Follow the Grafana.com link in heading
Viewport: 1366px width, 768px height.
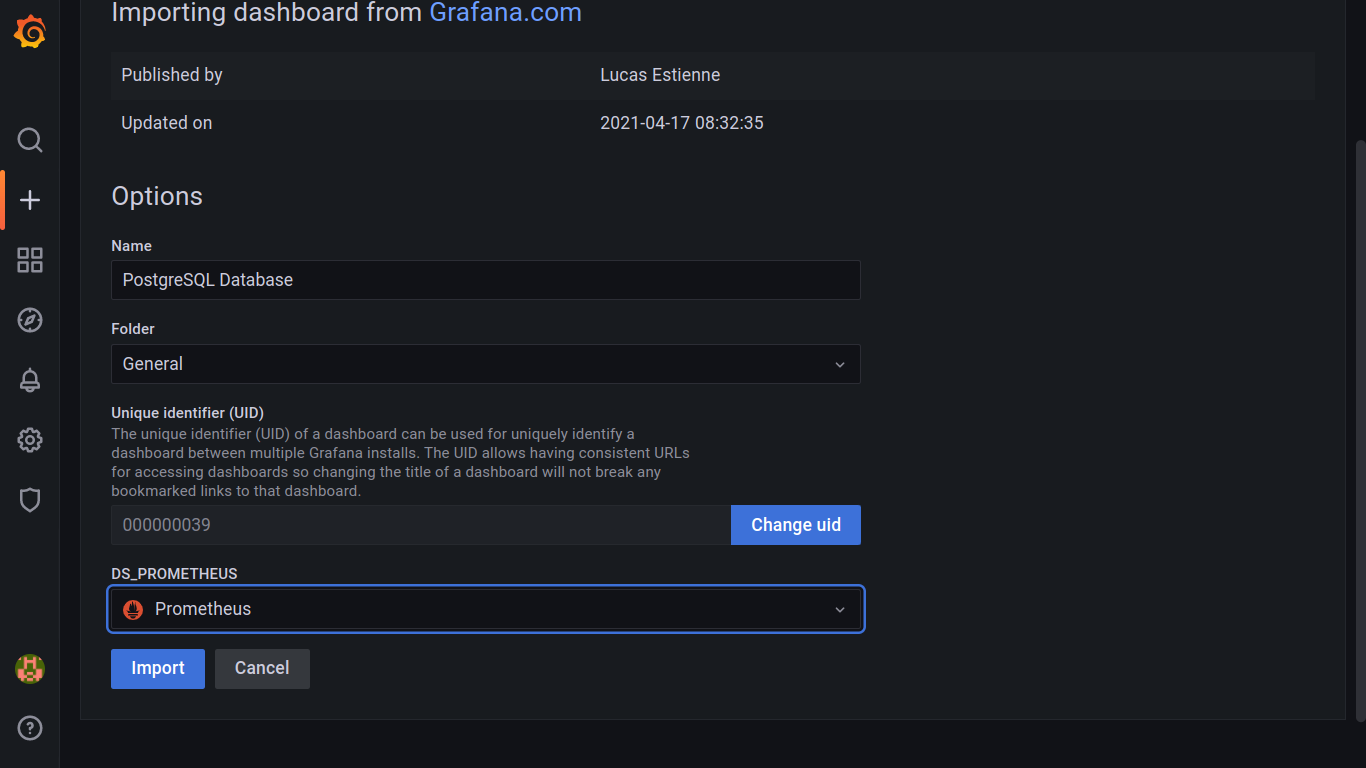click(505, 13)
